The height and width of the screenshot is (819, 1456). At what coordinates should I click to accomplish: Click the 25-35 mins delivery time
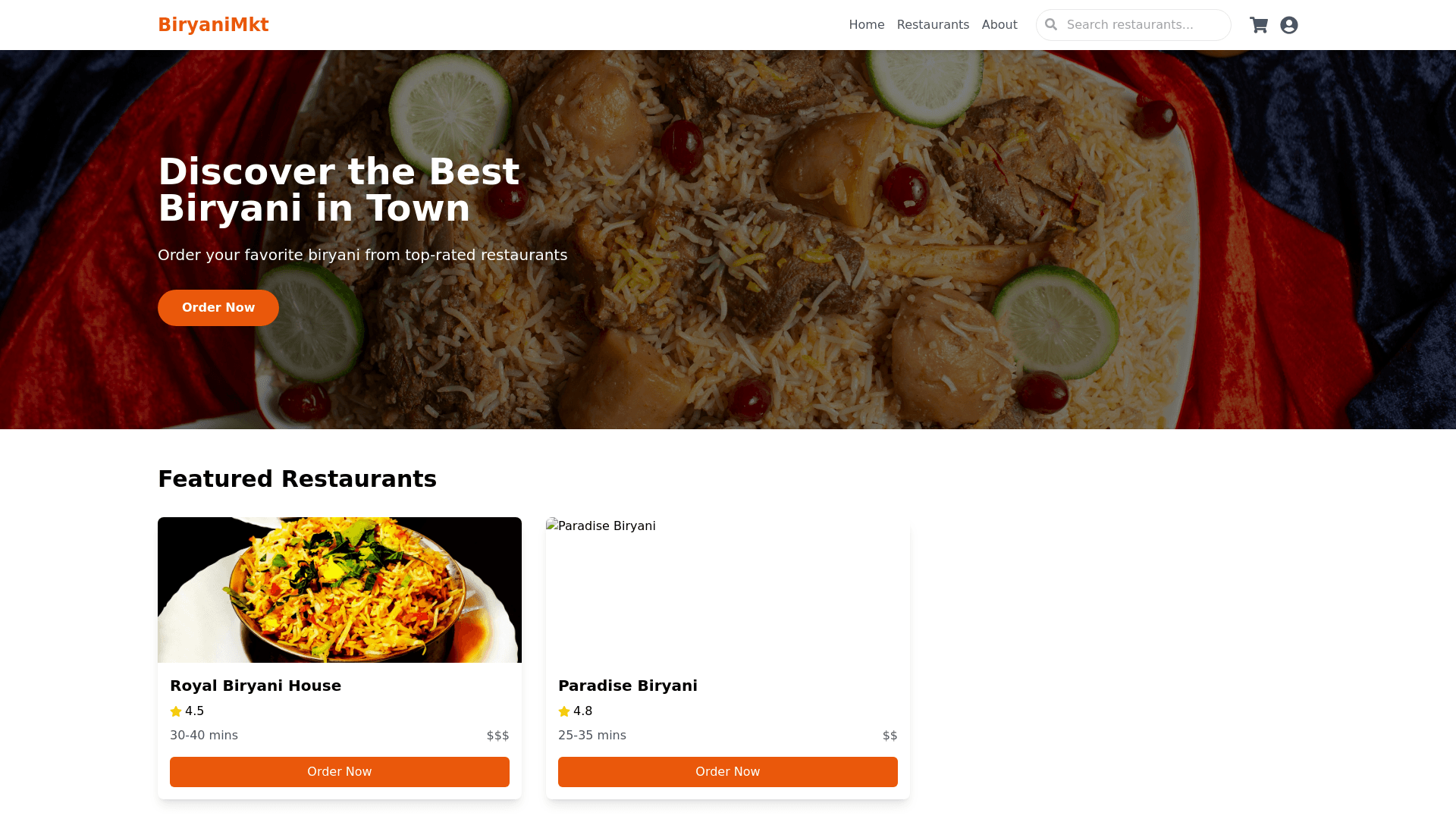click(592, 736)
